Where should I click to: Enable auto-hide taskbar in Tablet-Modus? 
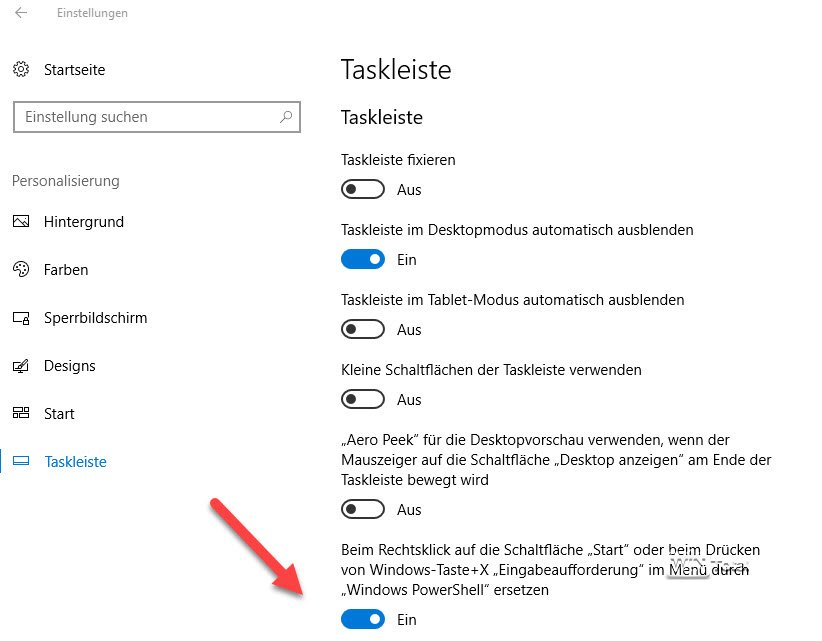[x=363, y=330]
